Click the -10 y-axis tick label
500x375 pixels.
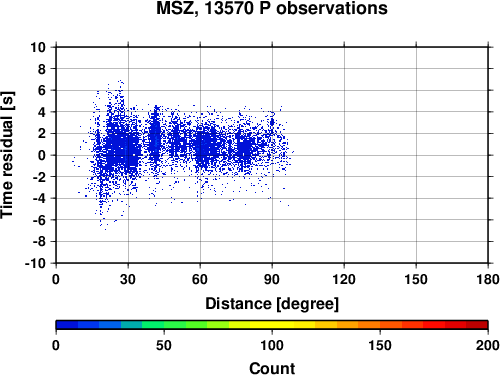click(35, 263)
